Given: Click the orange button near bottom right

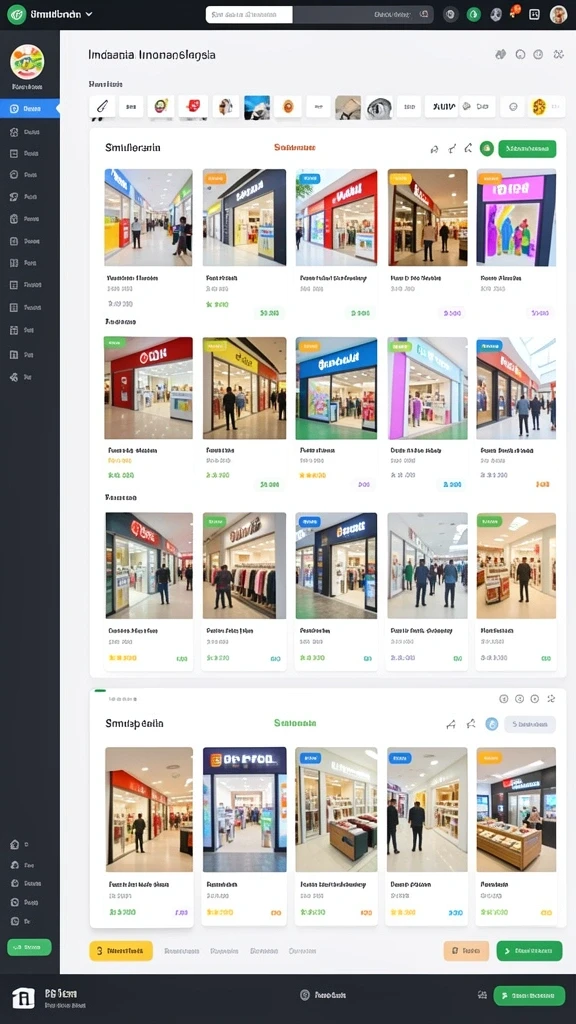Looking at the screenshot, I should coord(466,951).
